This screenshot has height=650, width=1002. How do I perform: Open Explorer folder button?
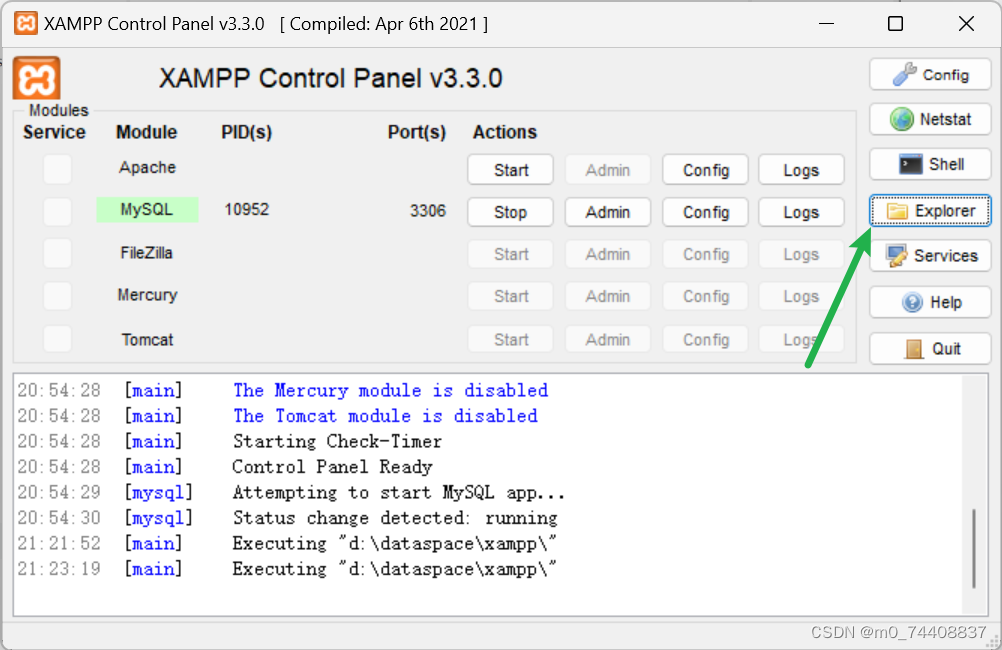pyautogui.click(x=930, y=211)
